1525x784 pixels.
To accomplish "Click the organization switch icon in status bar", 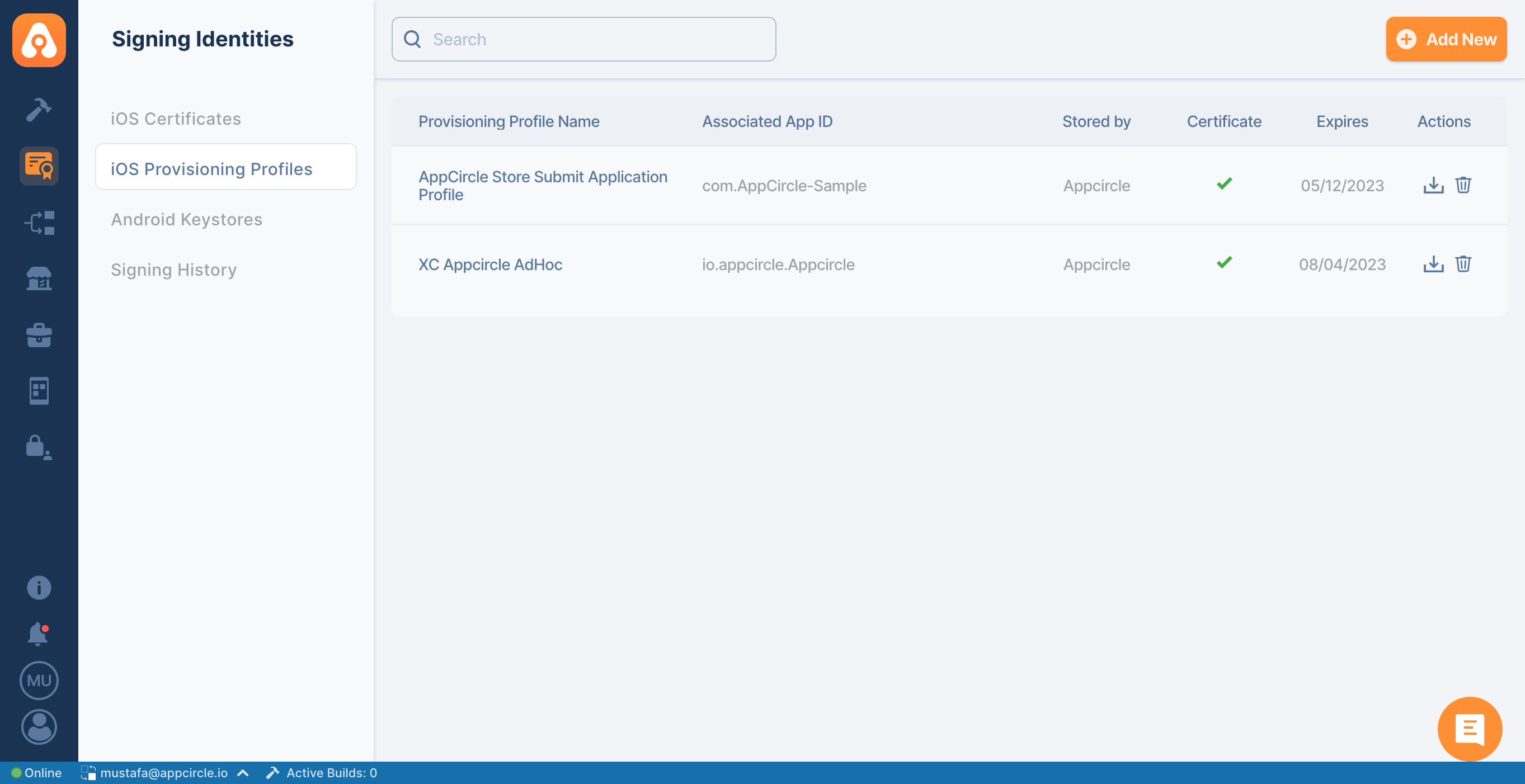I will point(88,772).
